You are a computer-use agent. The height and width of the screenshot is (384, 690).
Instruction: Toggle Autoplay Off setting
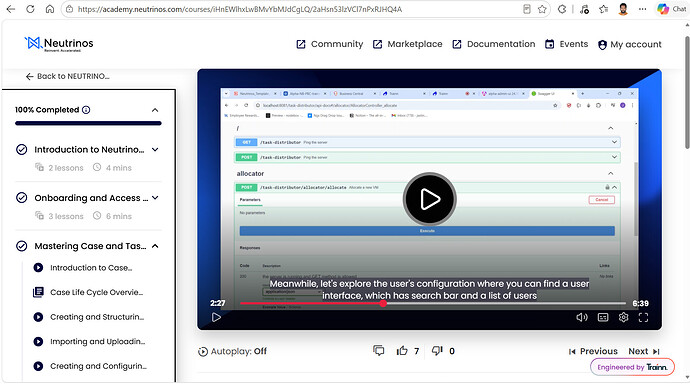point(232,351)
